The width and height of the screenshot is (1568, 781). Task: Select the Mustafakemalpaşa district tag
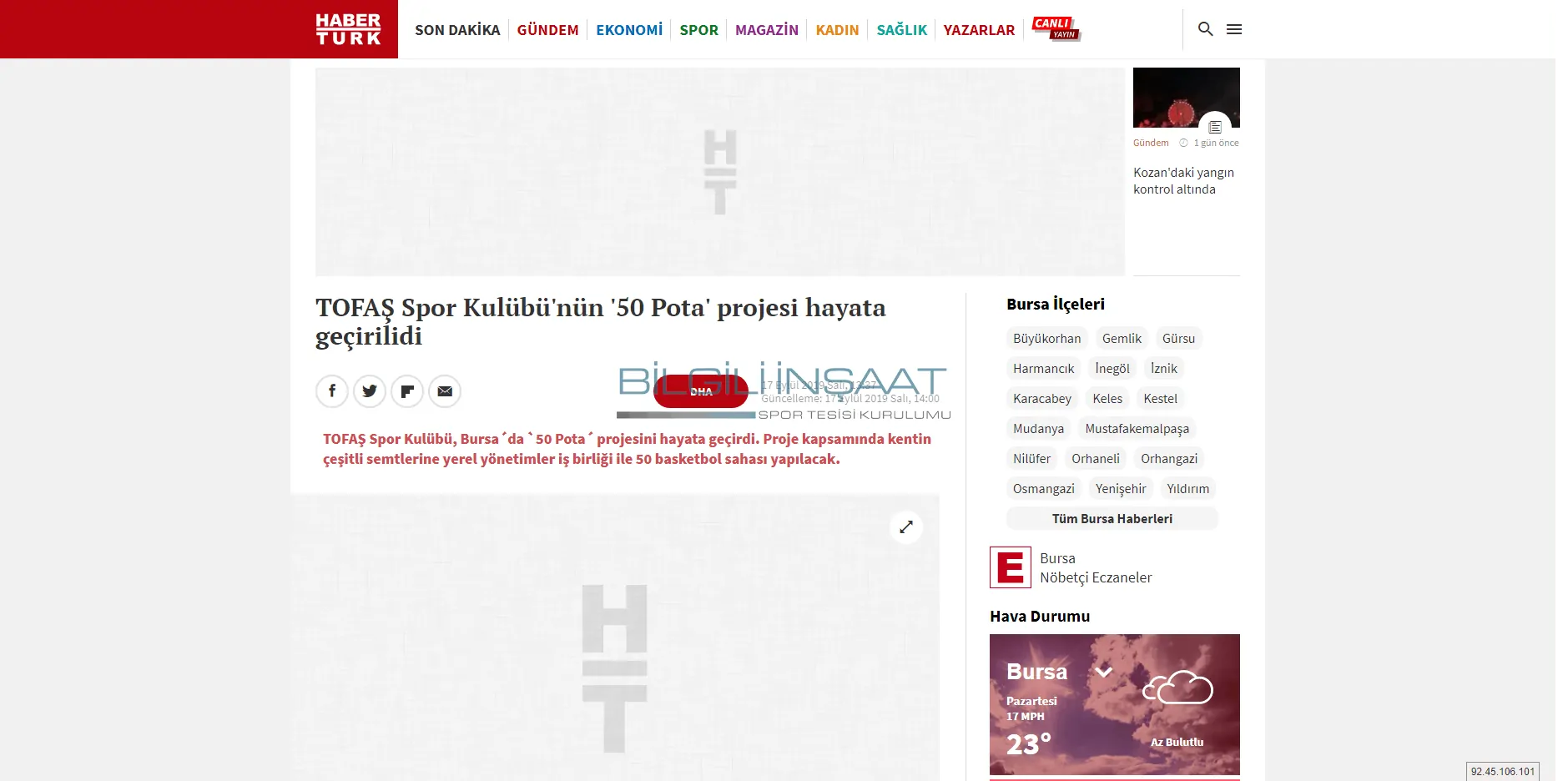click(x=1137, y=429)
